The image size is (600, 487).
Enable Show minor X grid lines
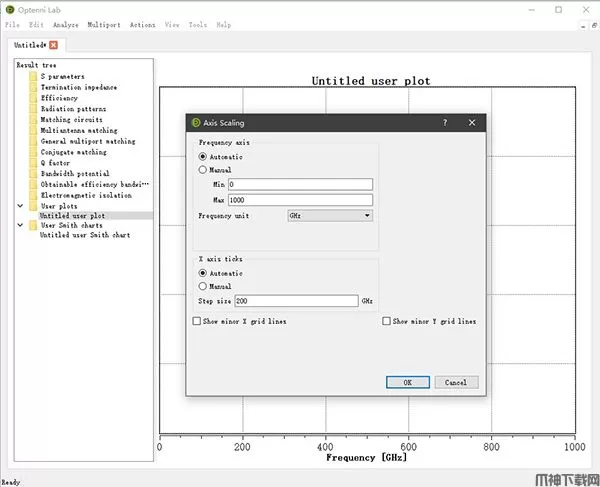coord(196,322)
